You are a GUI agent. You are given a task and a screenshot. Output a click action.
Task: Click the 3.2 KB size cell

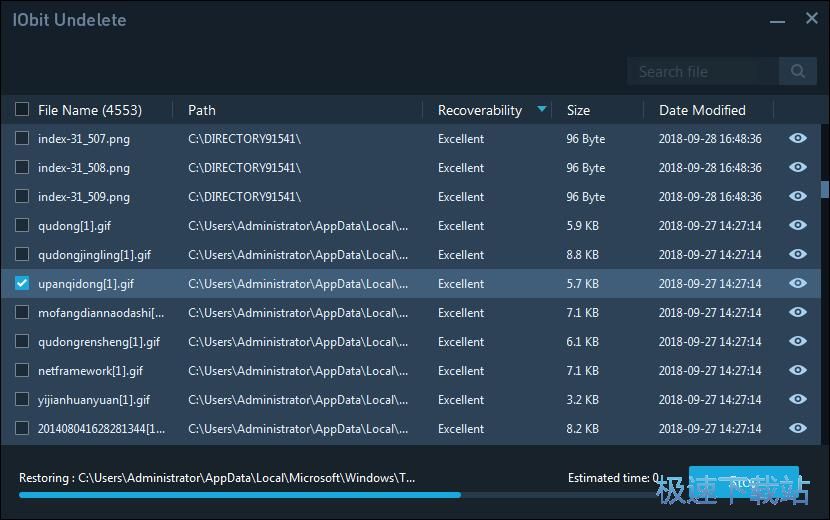582,400
